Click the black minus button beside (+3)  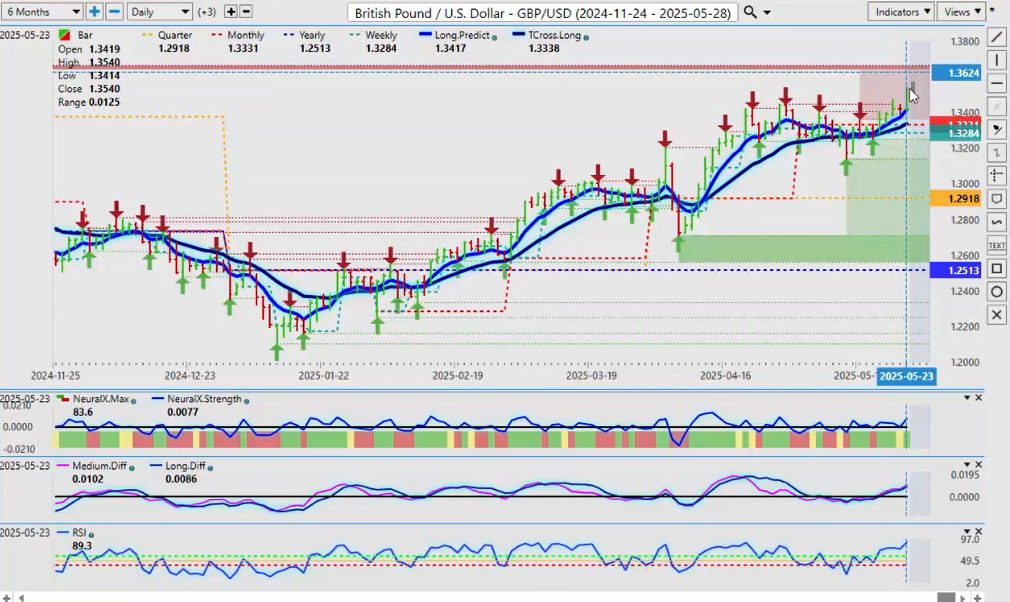coord(245,12)
